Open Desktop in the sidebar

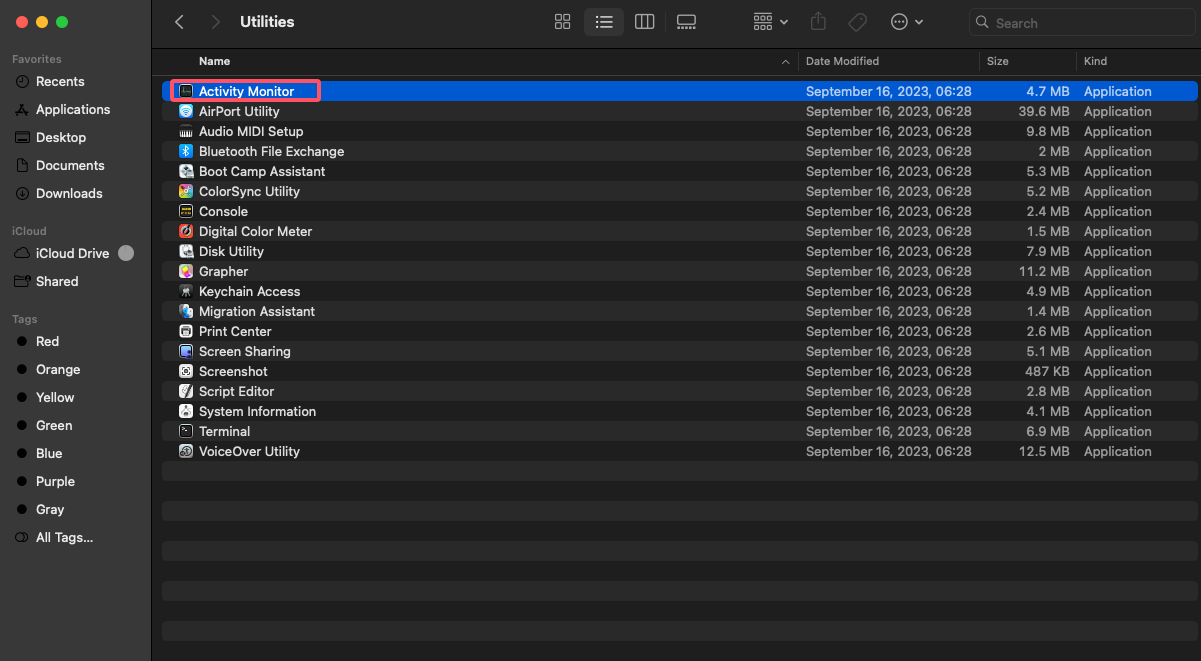[x=61, y=137]
